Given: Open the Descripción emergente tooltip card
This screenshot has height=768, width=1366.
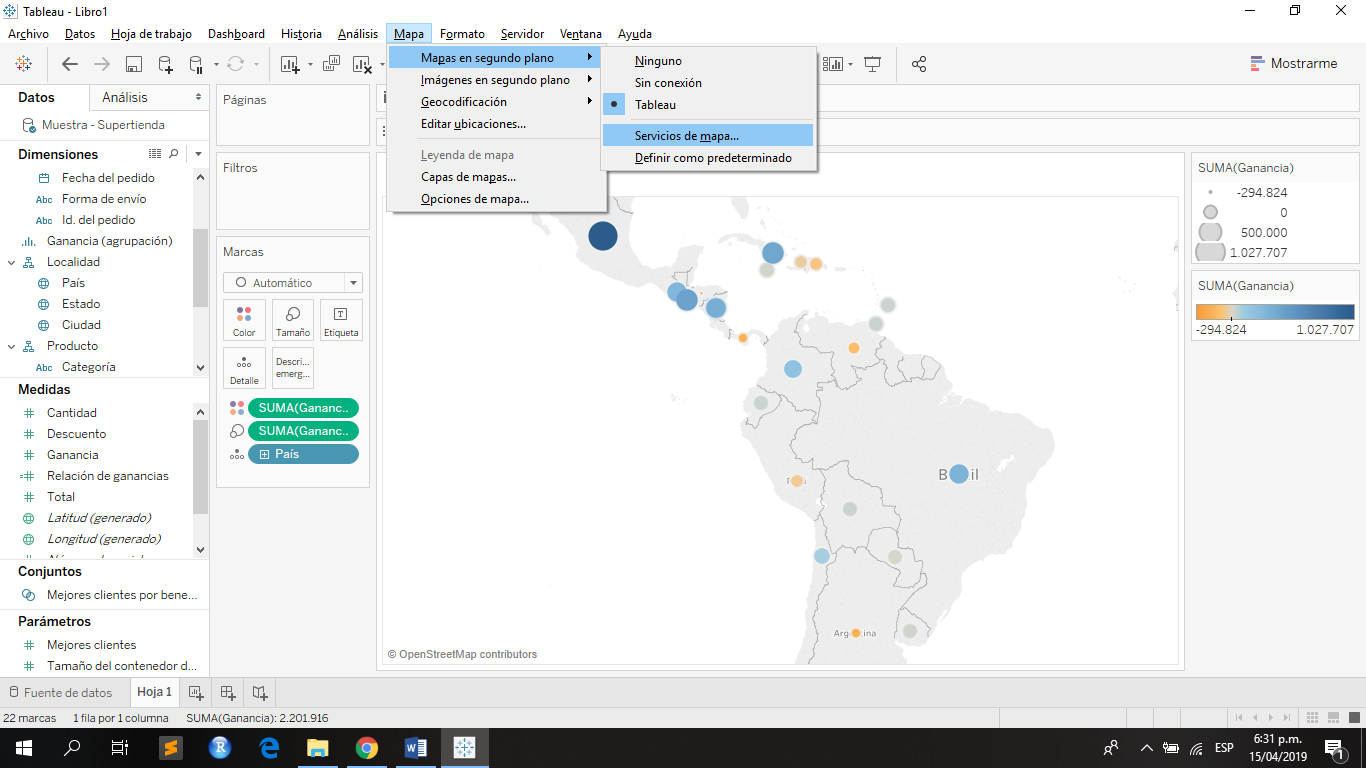Looking at the screenshot, I should (292, 368).
